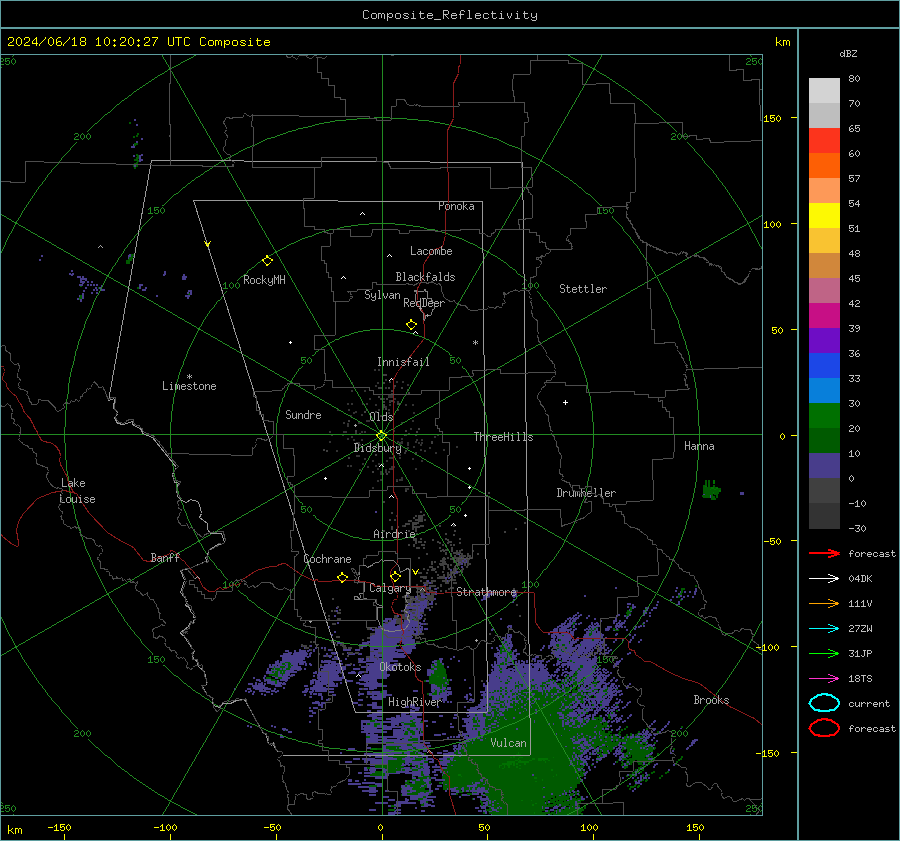Click the asterisk marker above Limestone label
Viewport: 900px width, 841px height.
tap(189, 377)
